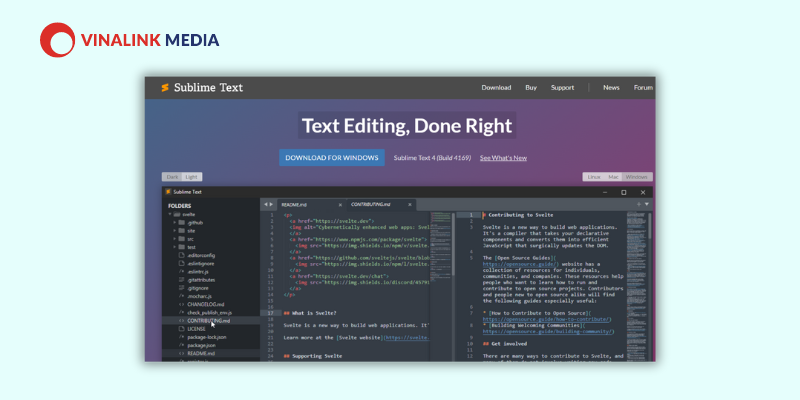Click the svelte.dev link on line 21
Image resolution: width=800 pixels, height=400 pixels.
pos(407,338)
